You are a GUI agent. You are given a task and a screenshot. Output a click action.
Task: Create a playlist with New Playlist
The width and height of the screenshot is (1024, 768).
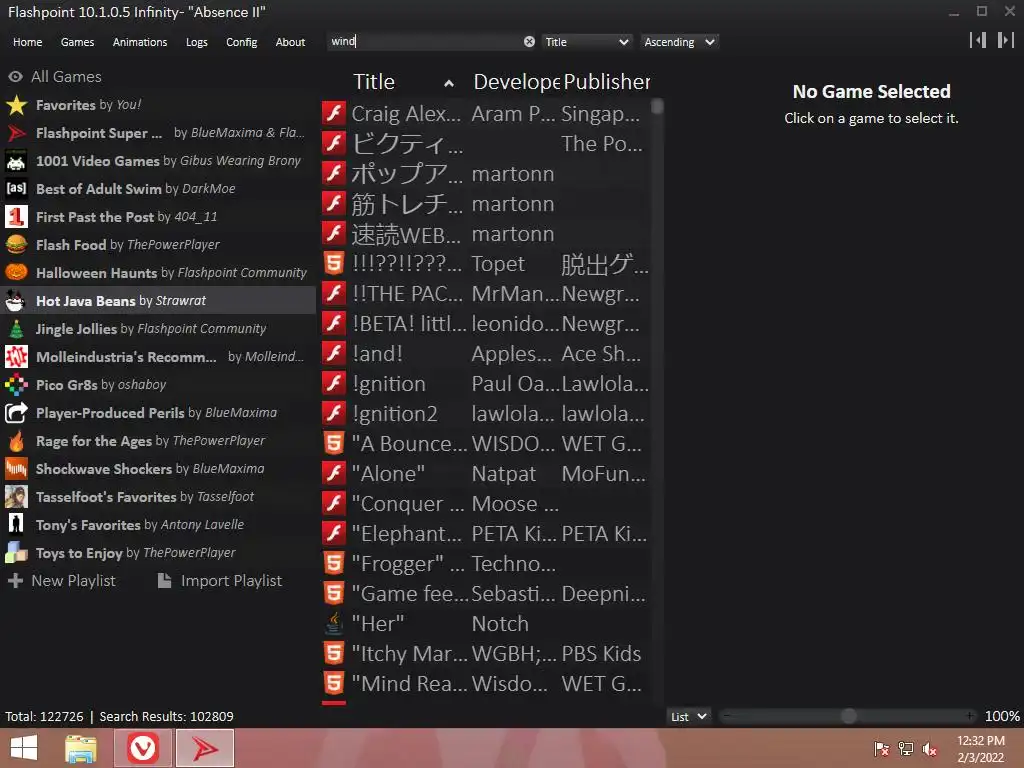click(x=61, y=581)
